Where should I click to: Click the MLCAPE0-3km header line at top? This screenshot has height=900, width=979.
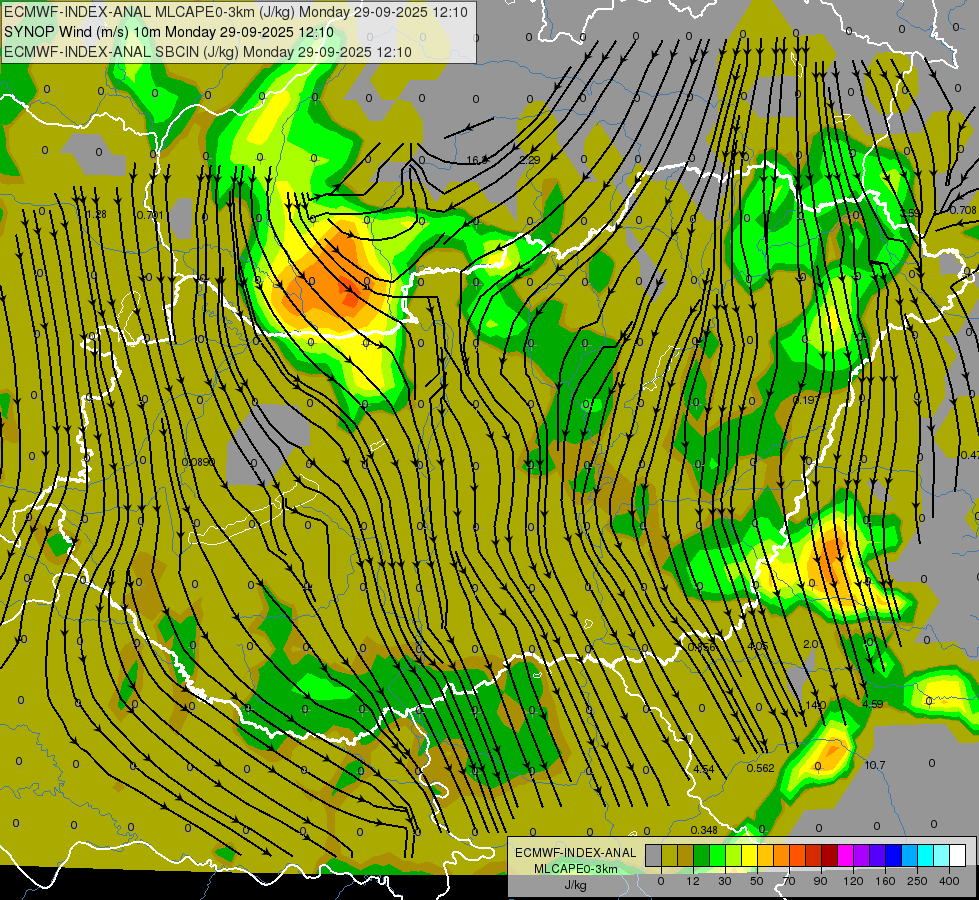pyautogui.click(x=235, y=12)
